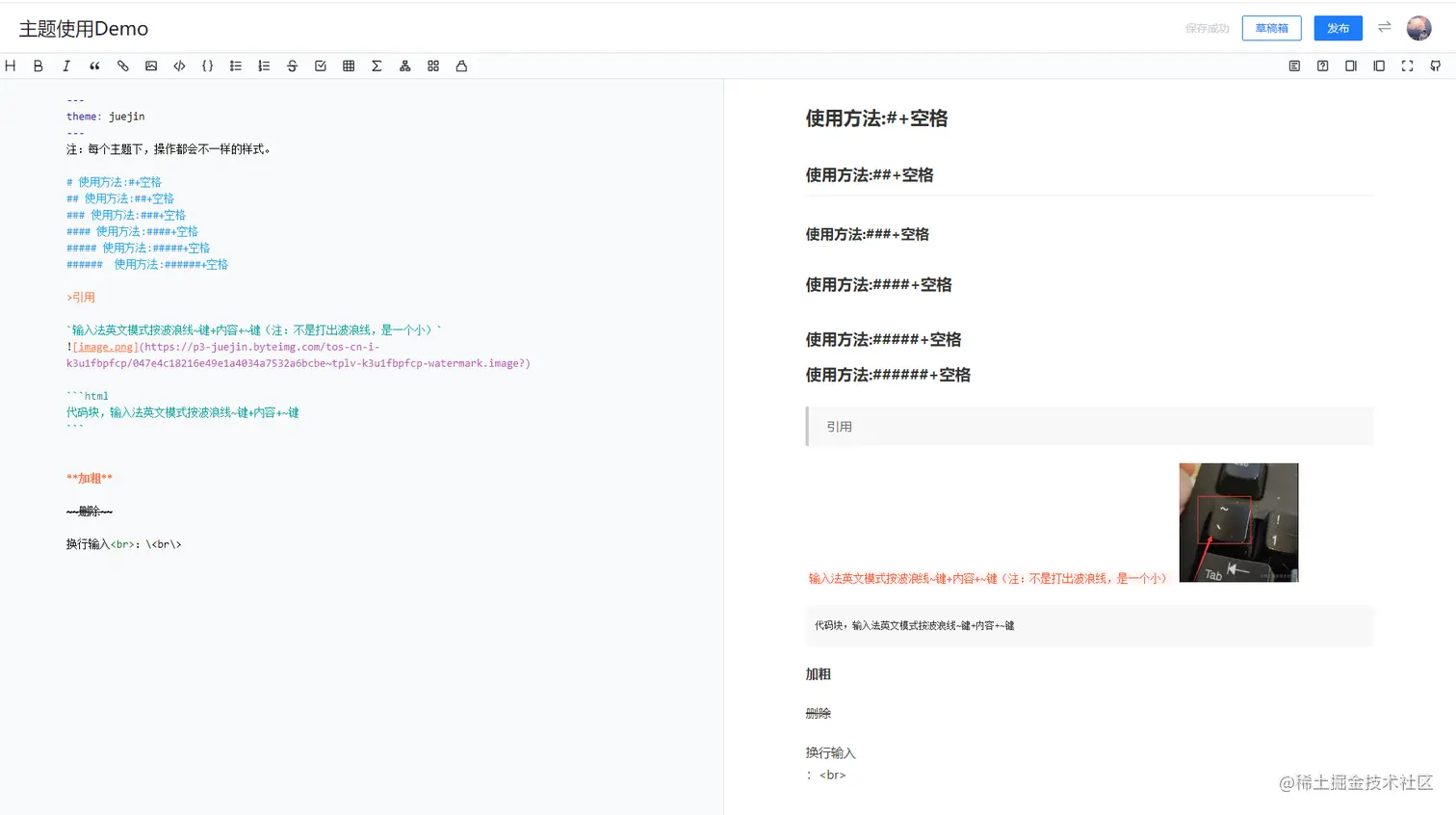The image size is (1456, 815).
Task: Click the green '代码块,输入法英文模式按波浪线' editor line
Action: click(183, 412)
